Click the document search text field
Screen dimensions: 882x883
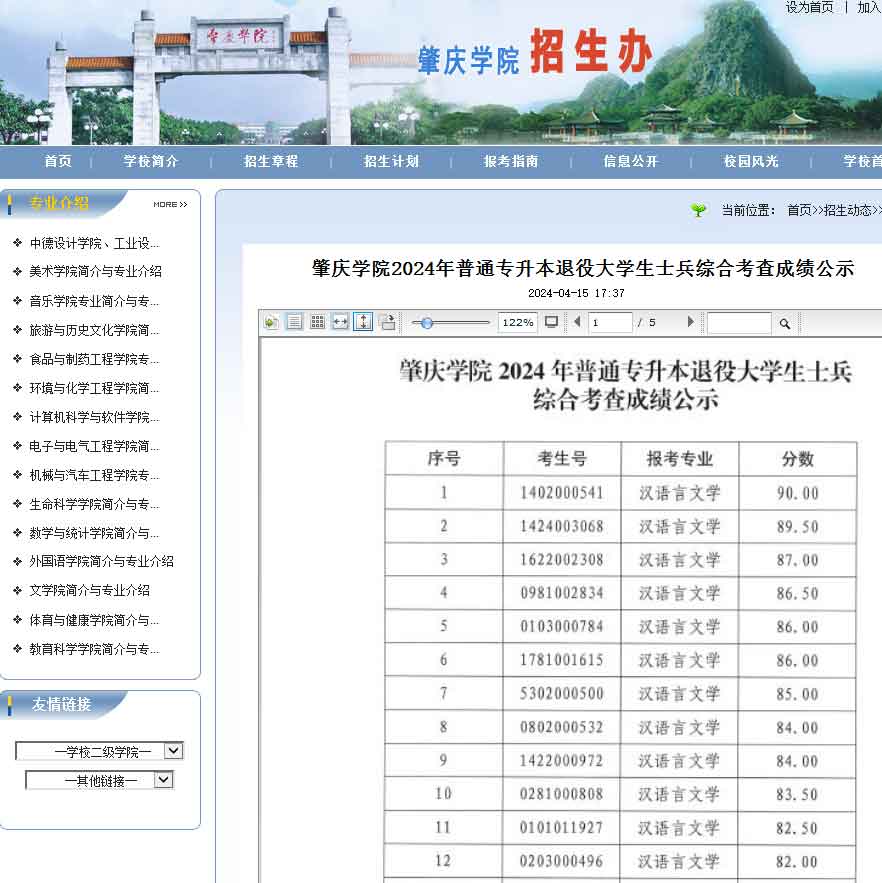click(739, 323)
